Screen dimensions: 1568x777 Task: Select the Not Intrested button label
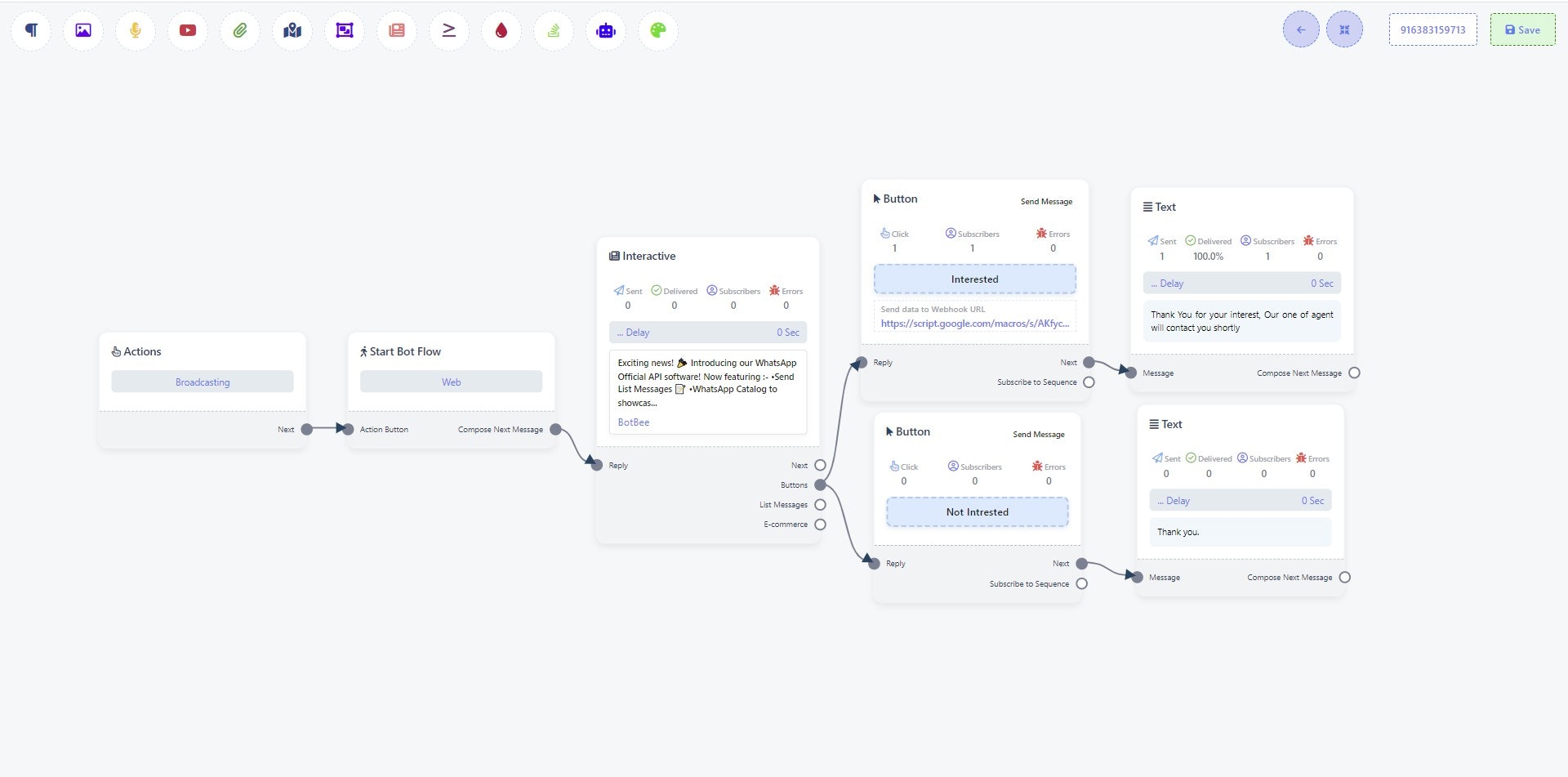(x=978, y=511)
